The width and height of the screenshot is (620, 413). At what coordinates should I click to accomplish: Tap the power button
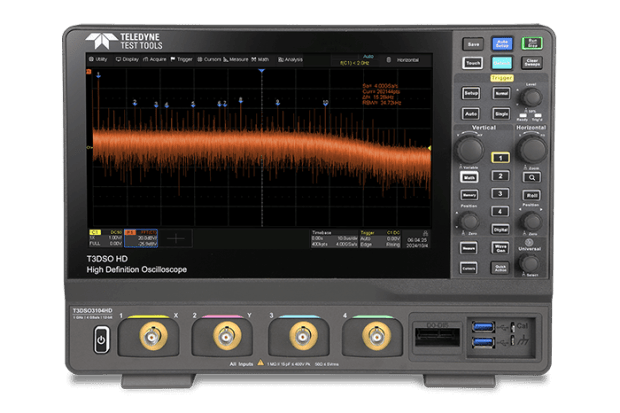pyautogui.click(x=101, y=340)
